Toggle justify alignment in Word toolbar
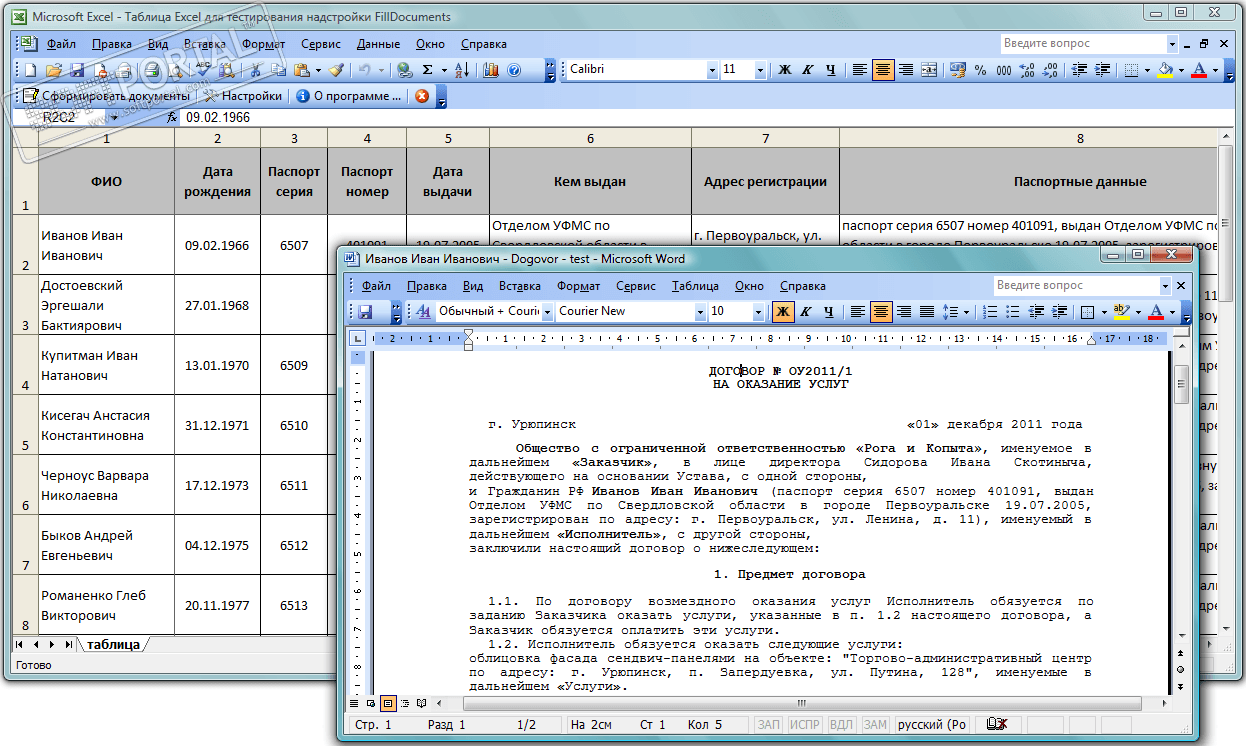The image size is (1246, 746). (x=927, y=312)
